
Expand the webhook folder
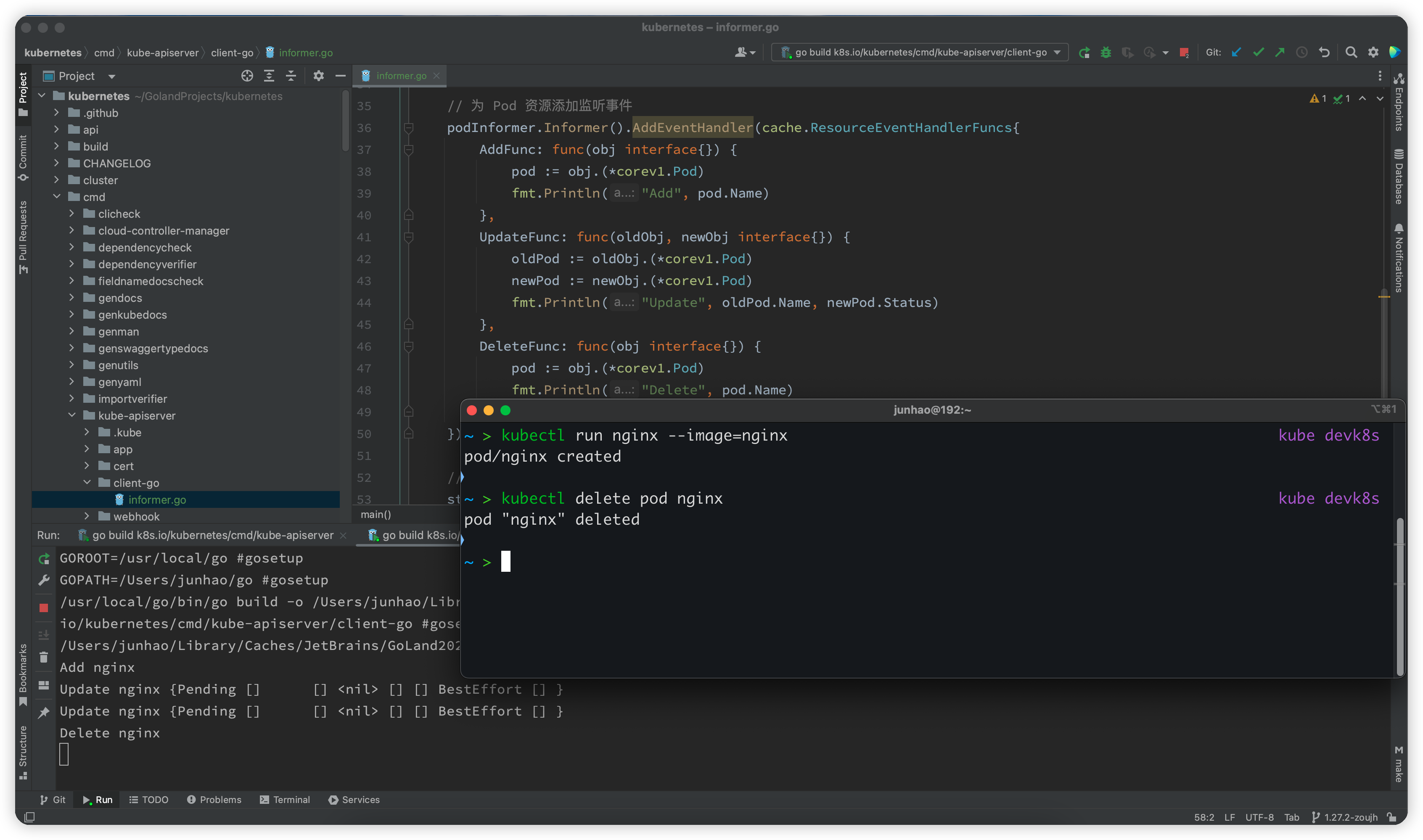pos(87,516)
